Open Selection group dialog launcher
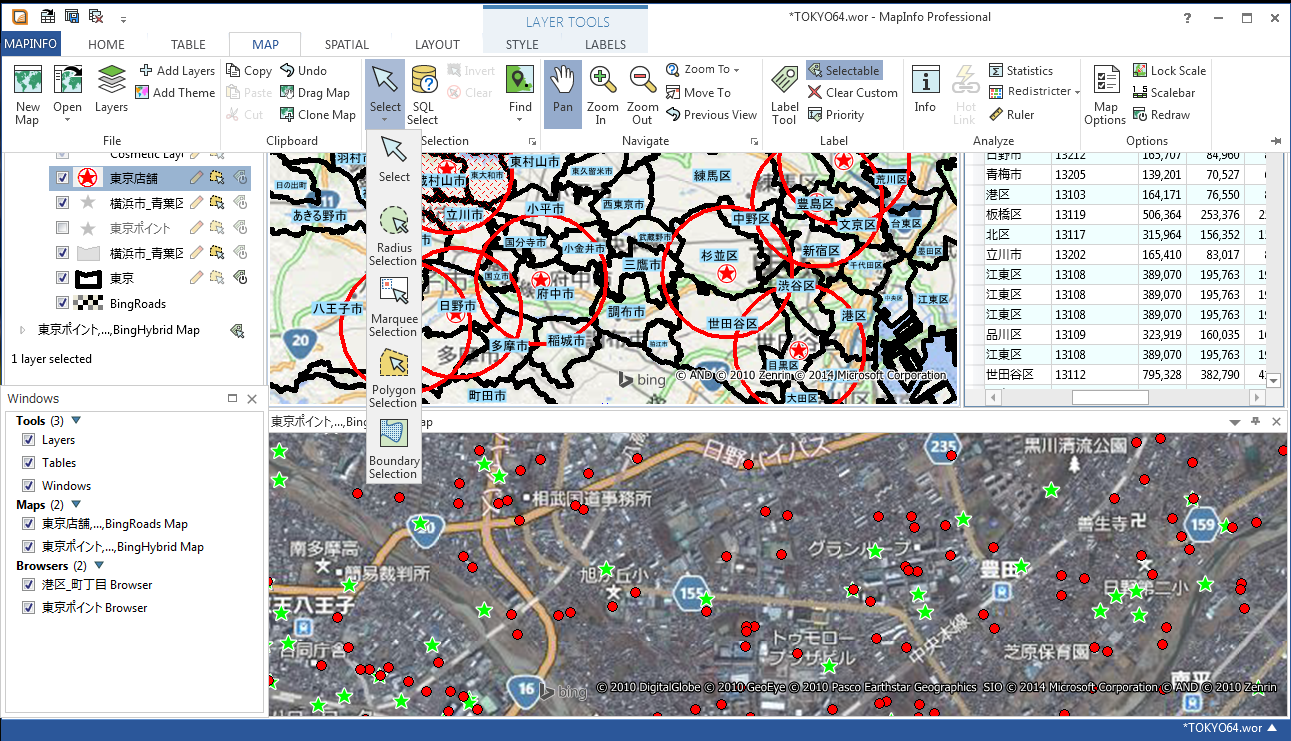 (532, 142)
